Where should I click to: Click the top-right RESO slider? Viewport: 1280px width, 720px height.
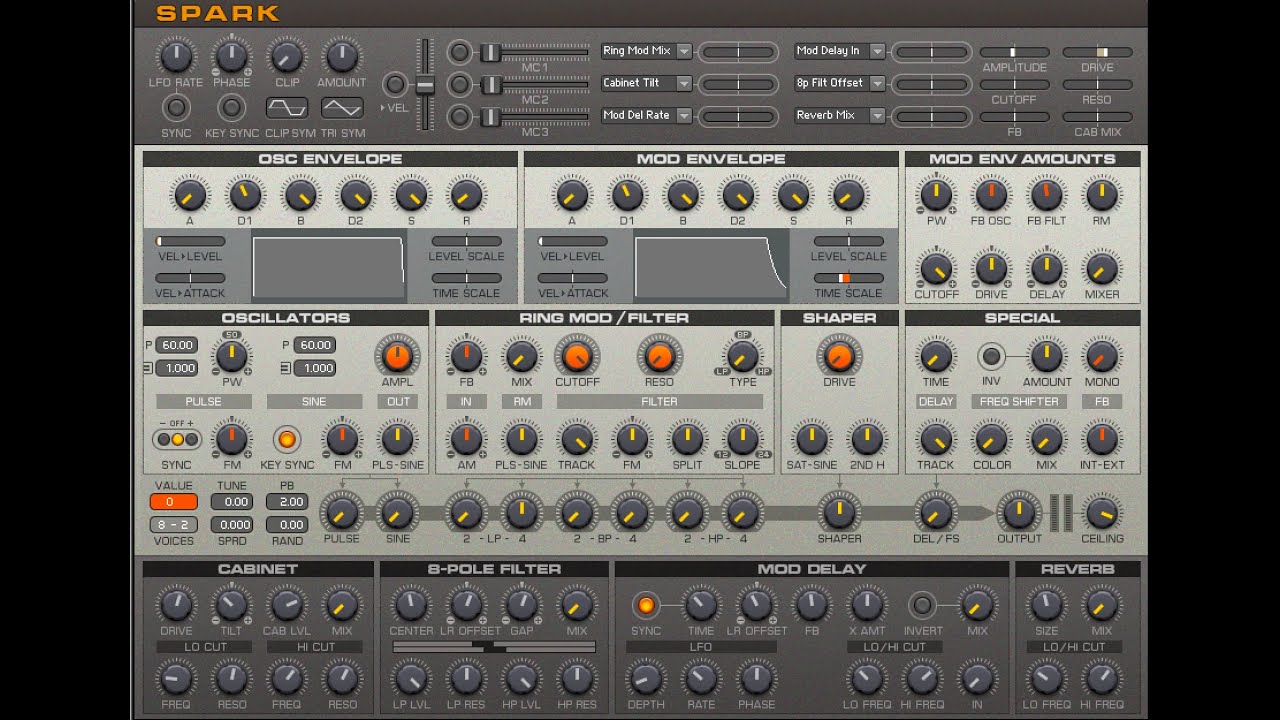pyautogui.click(x=1097, y=85)
